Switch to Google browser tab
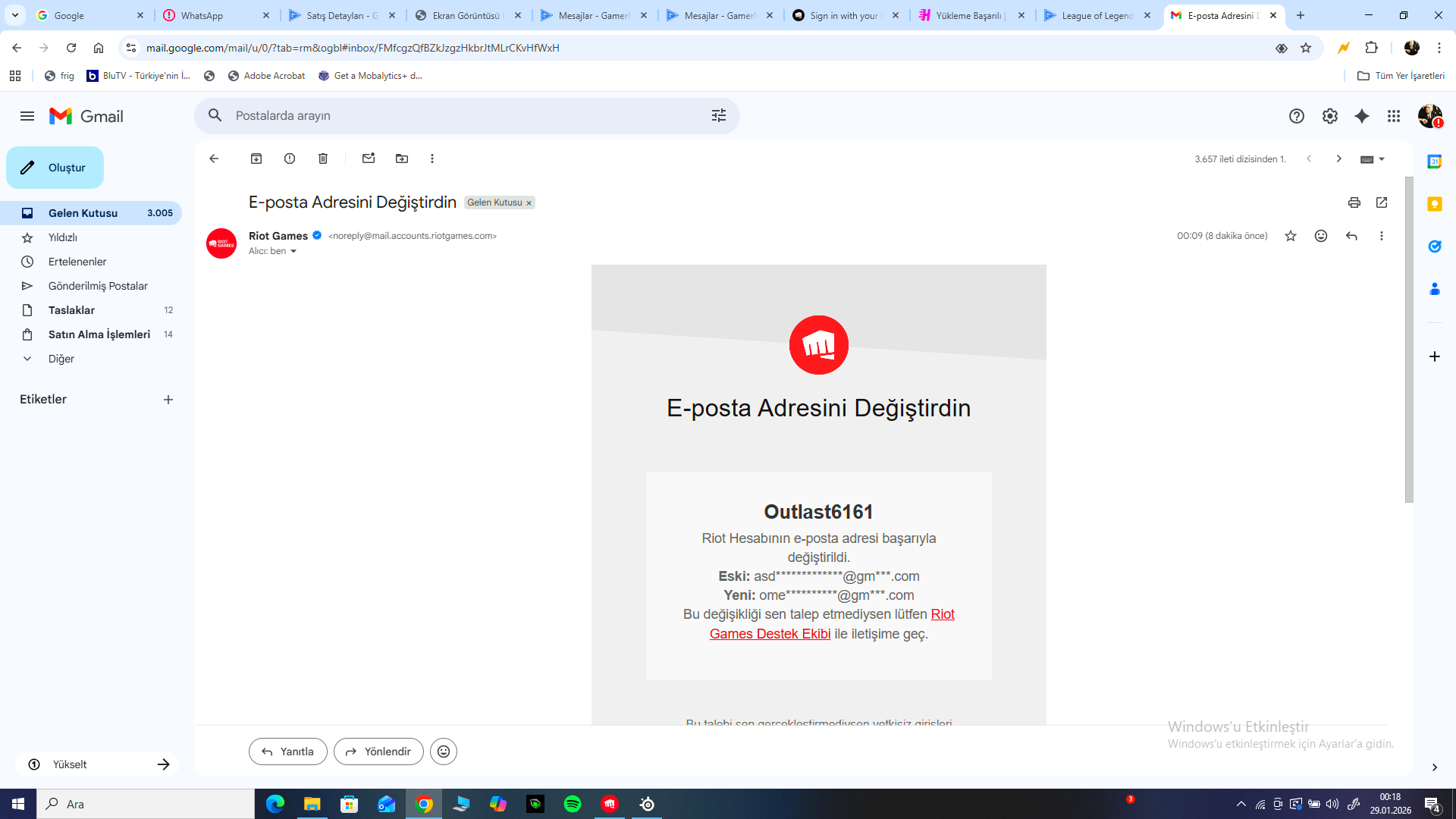Viewport: 1456px width, 819px height. coord(90,15)
